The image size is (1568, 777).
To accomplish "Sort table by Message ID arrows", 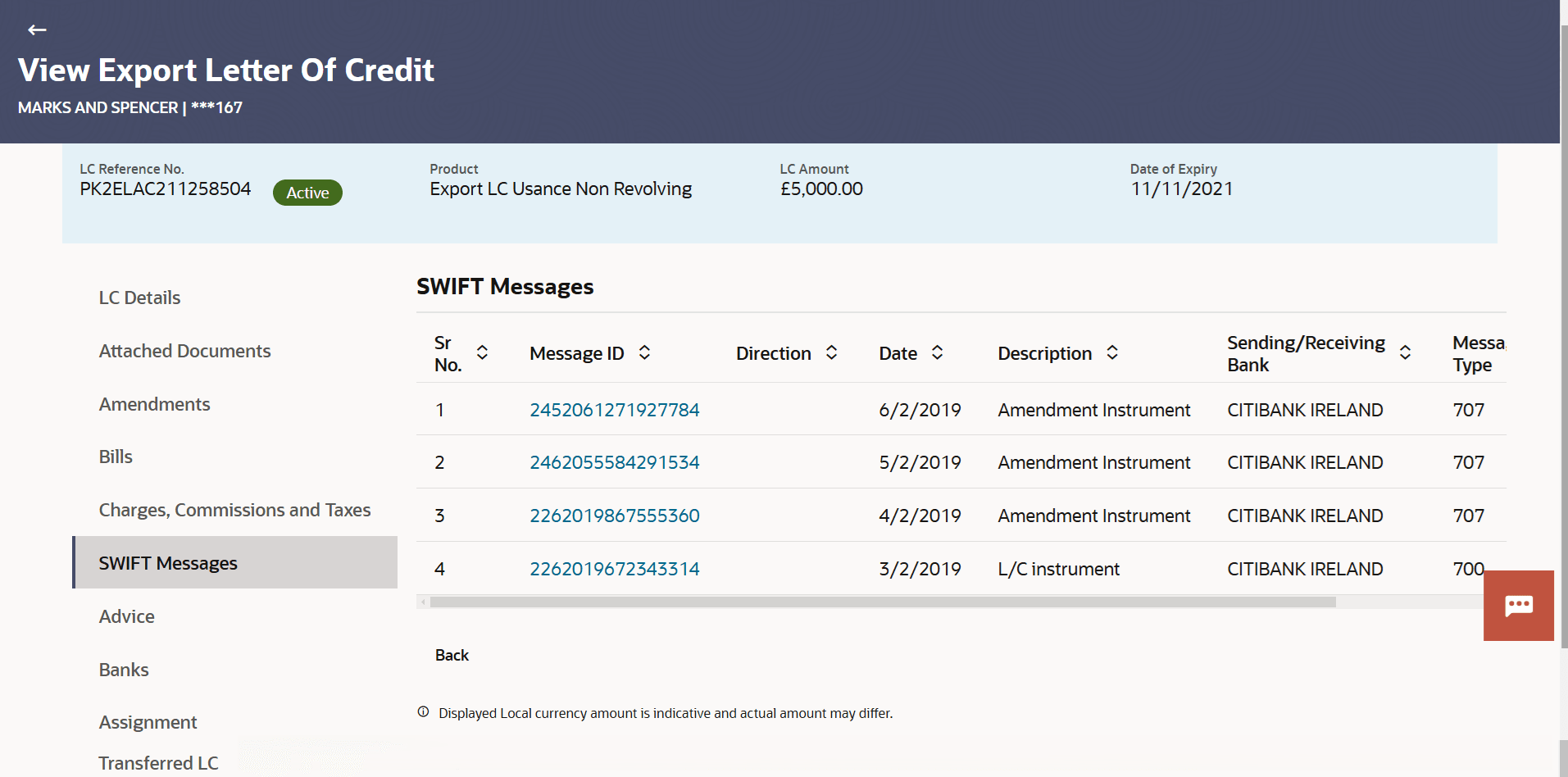I will [x=645, y=352].
